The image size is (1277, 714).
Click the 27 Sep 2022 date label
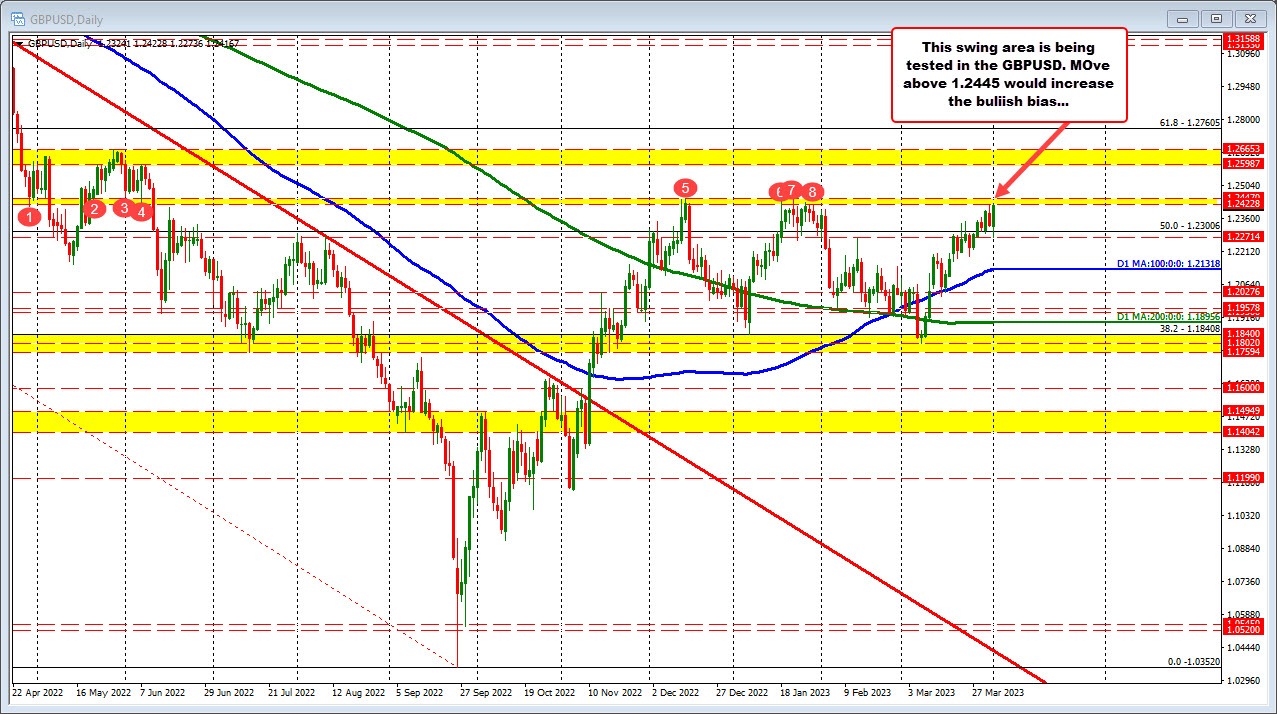click(x=484, y=691)
